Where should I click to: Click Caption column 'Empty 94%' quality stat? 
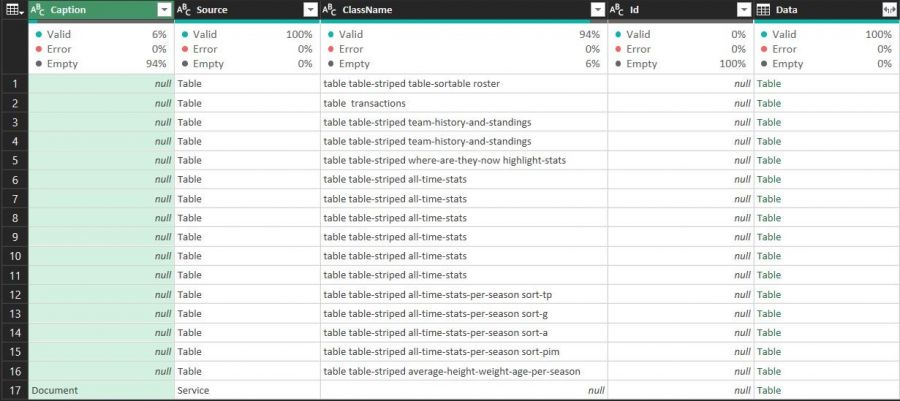coord(101,64)
